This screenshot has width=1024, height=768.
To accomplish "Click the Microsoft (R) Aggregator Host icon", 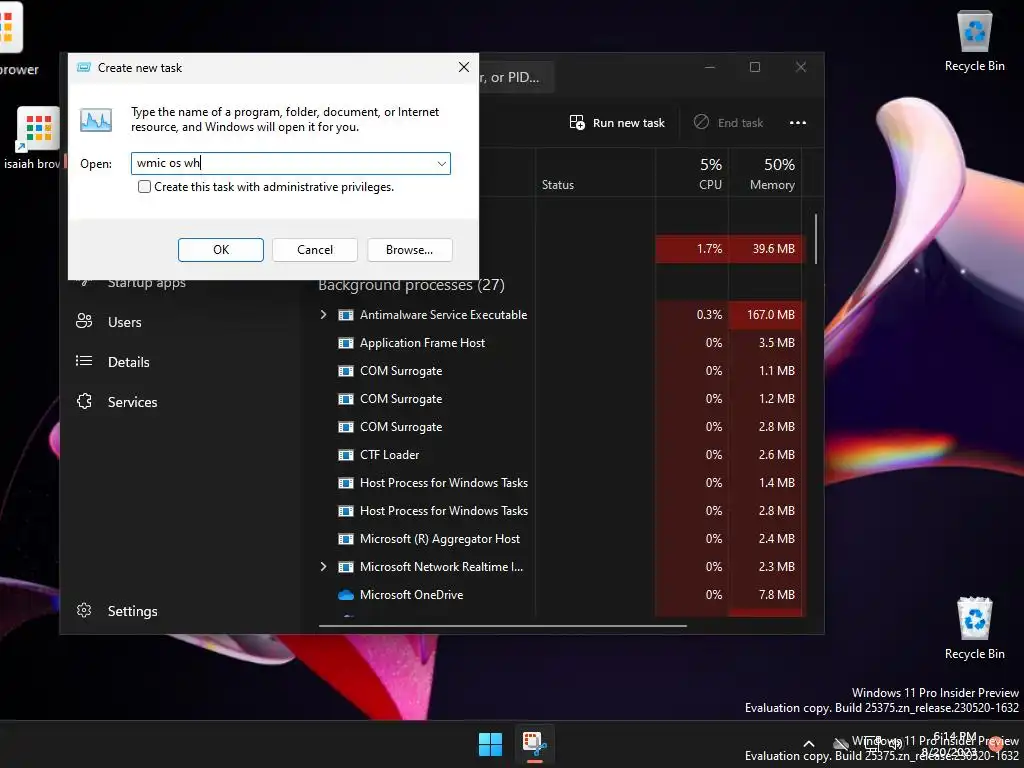I will tap(345, 539).
